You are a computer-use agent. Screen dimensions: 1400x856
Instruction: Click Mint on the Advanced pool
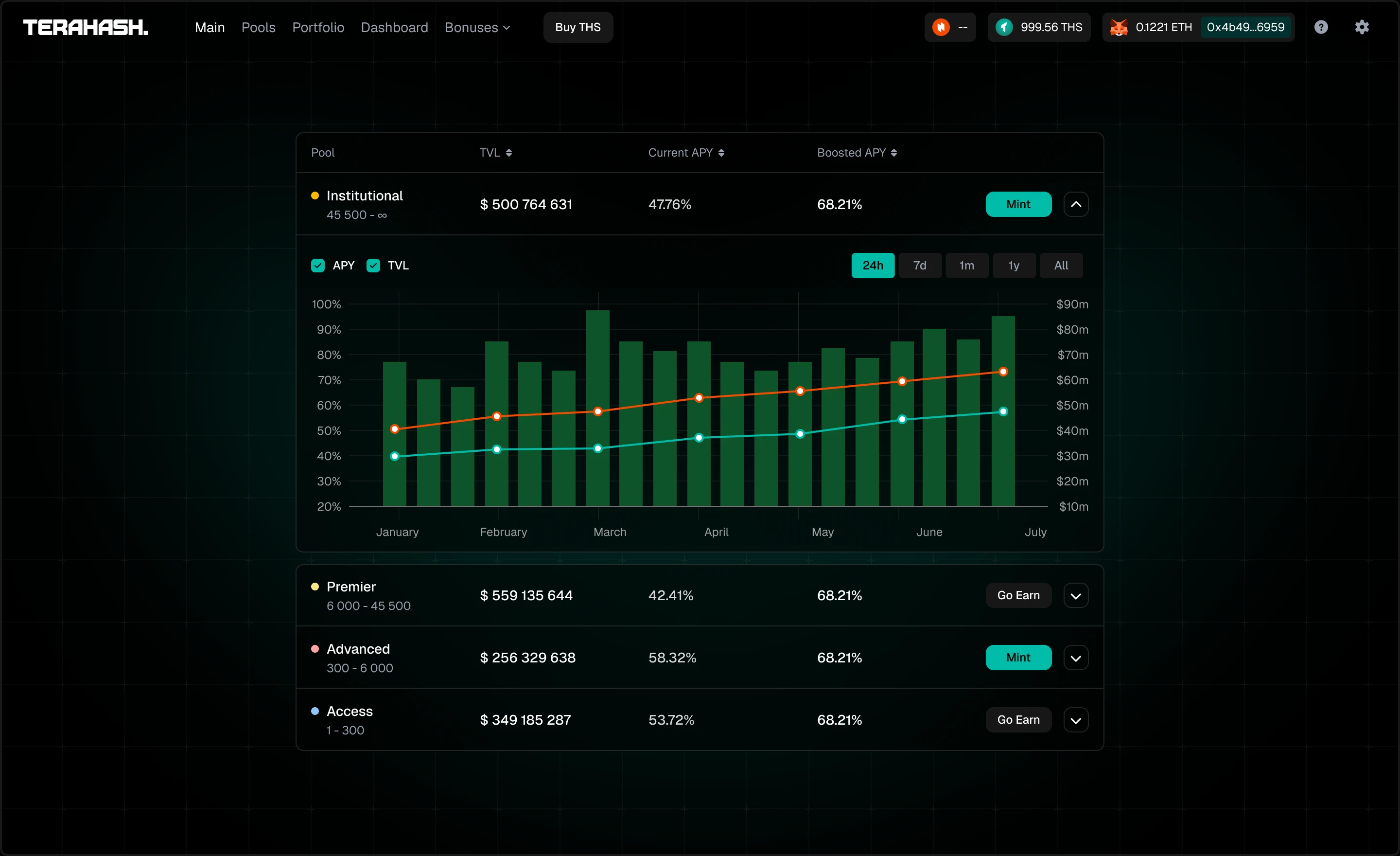click(x=1018, y=658)
